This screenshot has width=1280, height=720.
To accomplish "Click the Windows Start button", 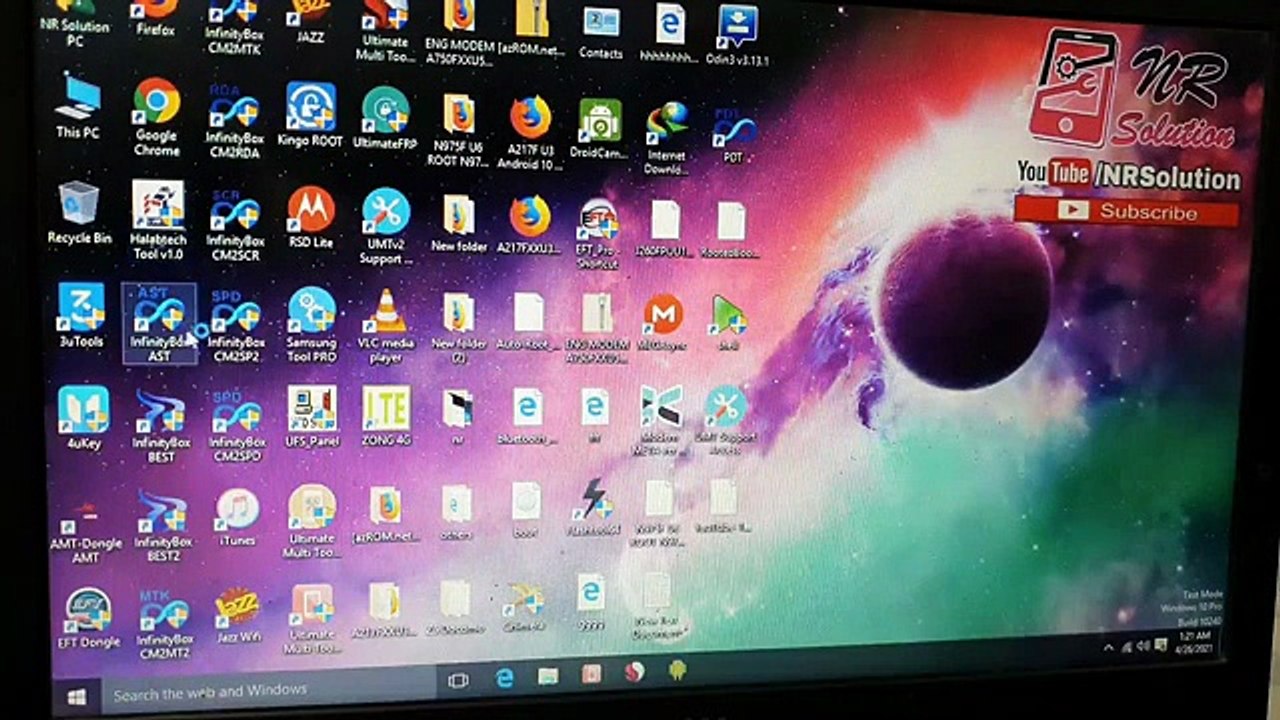I will (77, 696).
